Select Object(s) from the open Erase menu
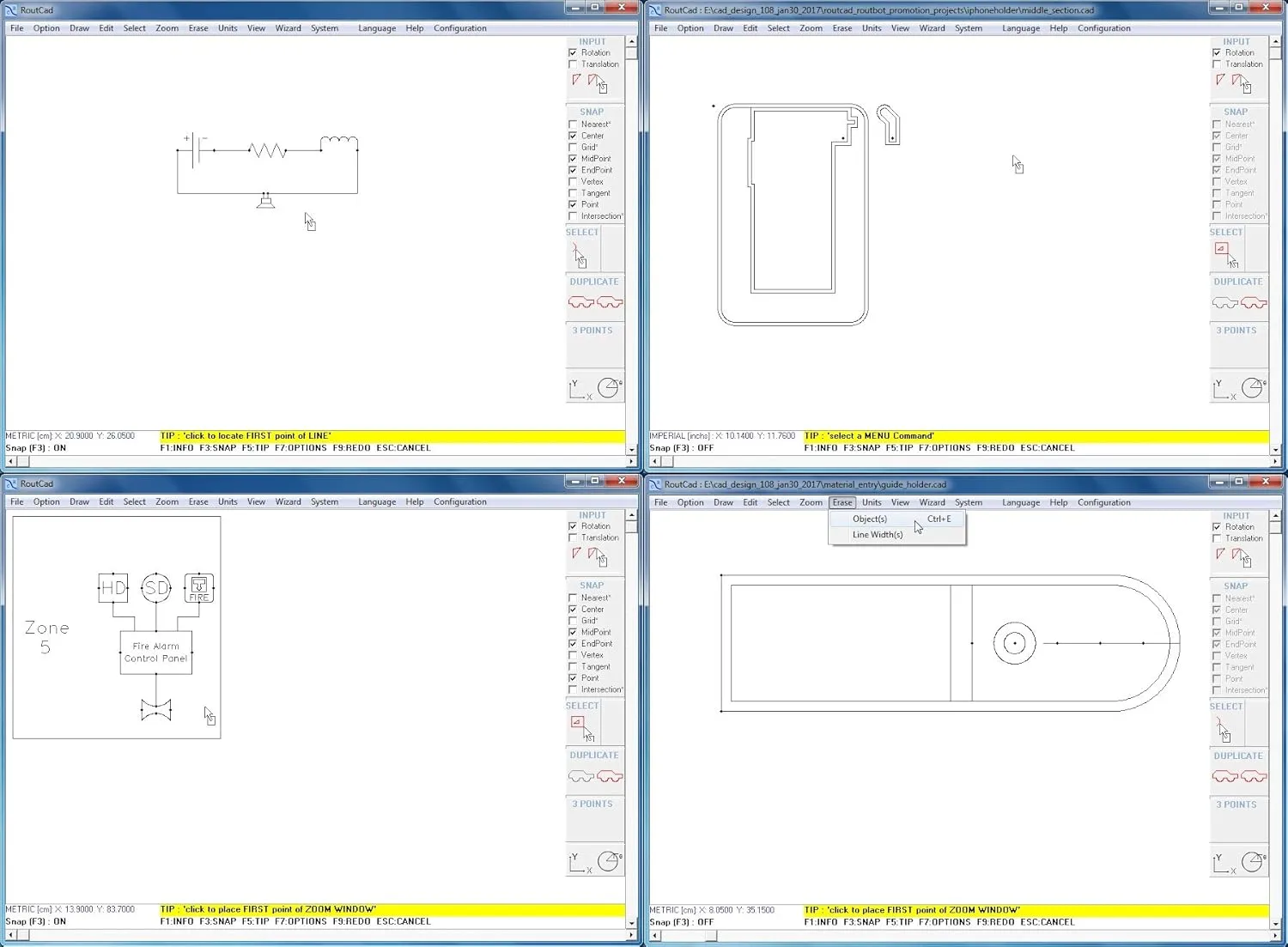 tap(870, 519)
